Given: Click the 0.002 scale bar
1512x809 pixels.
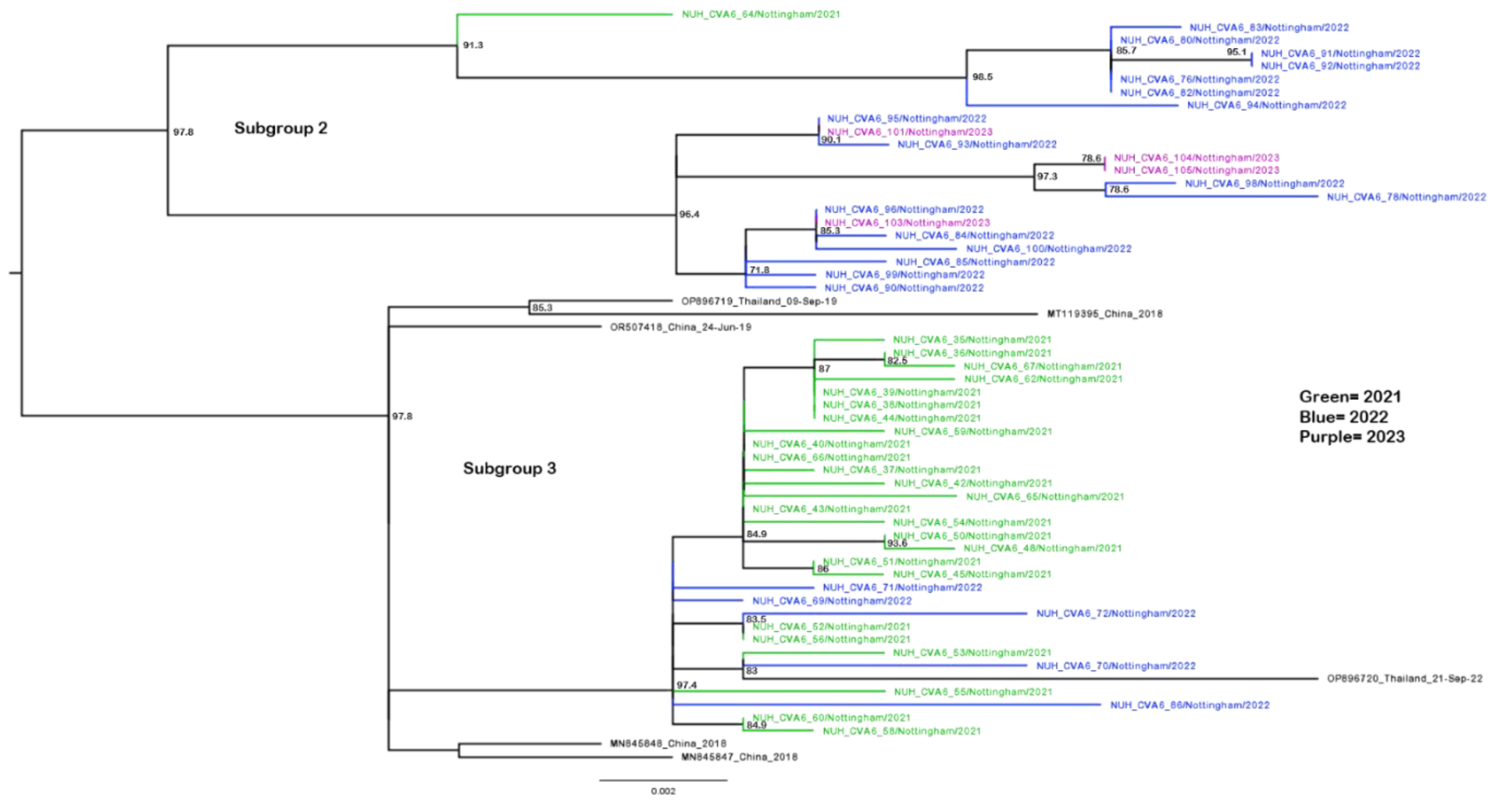Looking at the screenshot, I should 665,790.
